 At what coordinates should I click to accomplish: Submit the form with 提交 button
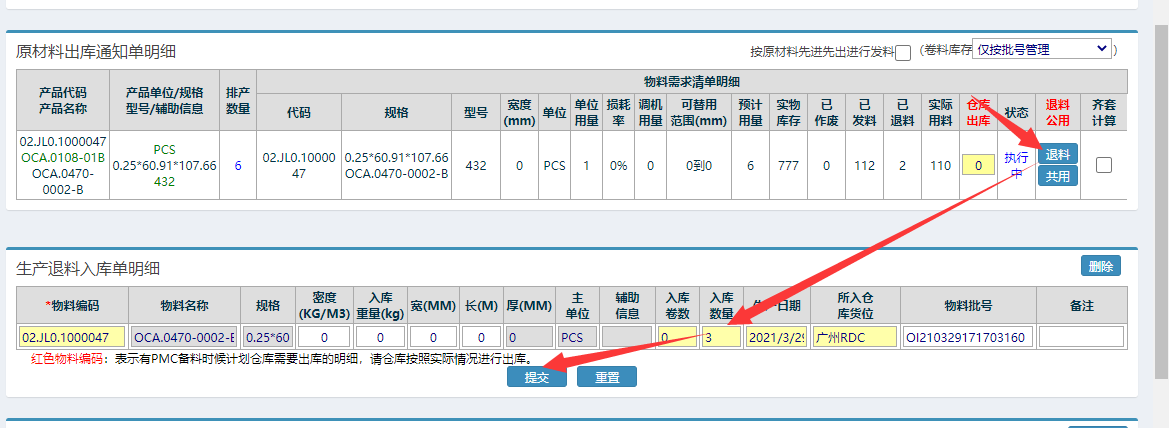[537, 377]
